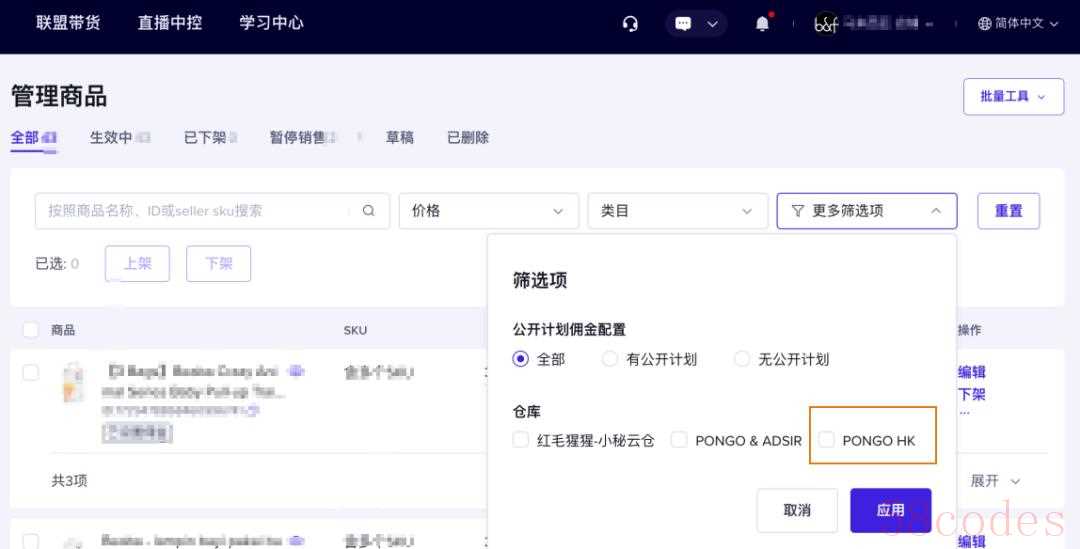The image size is (1080, 549).
Task: Click the search magnifier icon
Action: tap(368, 211)
